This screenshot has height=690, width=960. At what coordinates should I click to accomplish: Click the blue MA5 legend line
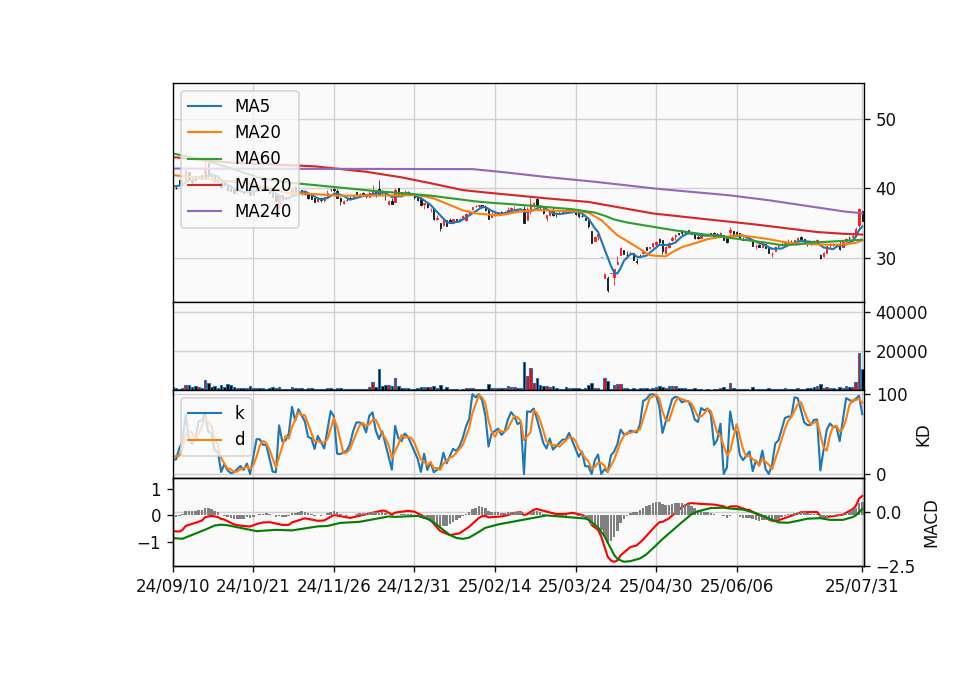tap(204, 106)
